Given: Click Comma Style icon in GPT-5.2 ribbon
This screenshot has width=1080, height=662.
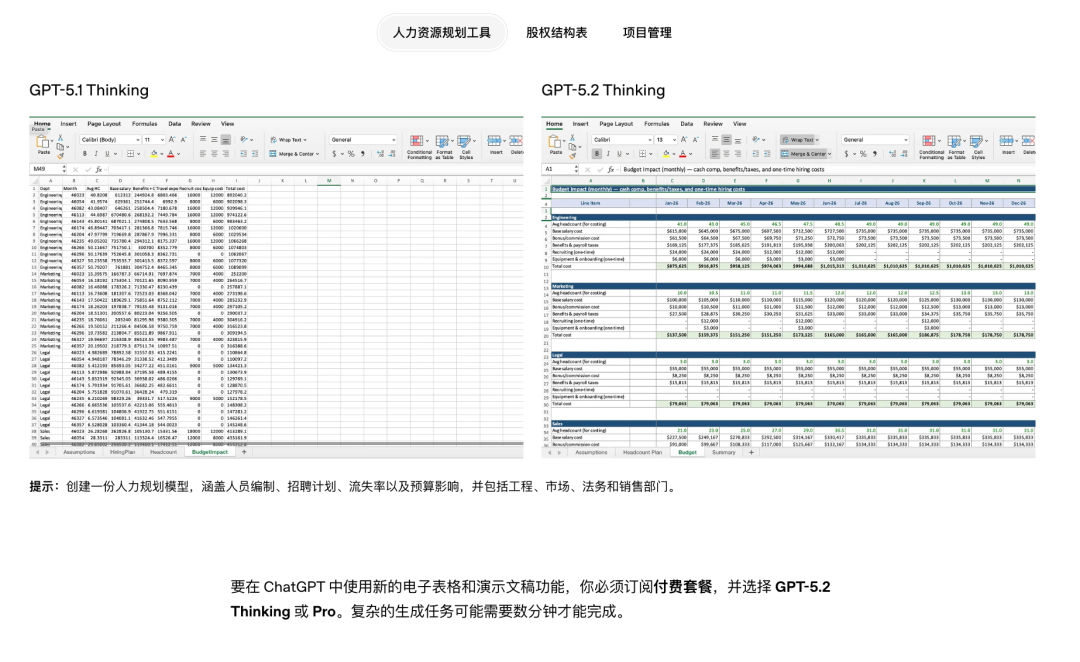Looking at the screenshot, I should (875, 154).
